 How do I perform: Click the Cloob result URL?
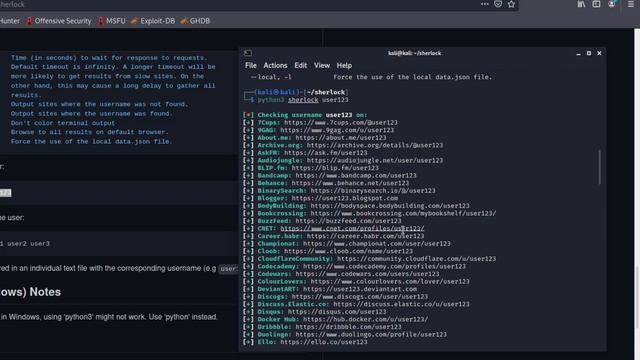tap(348, 251)
